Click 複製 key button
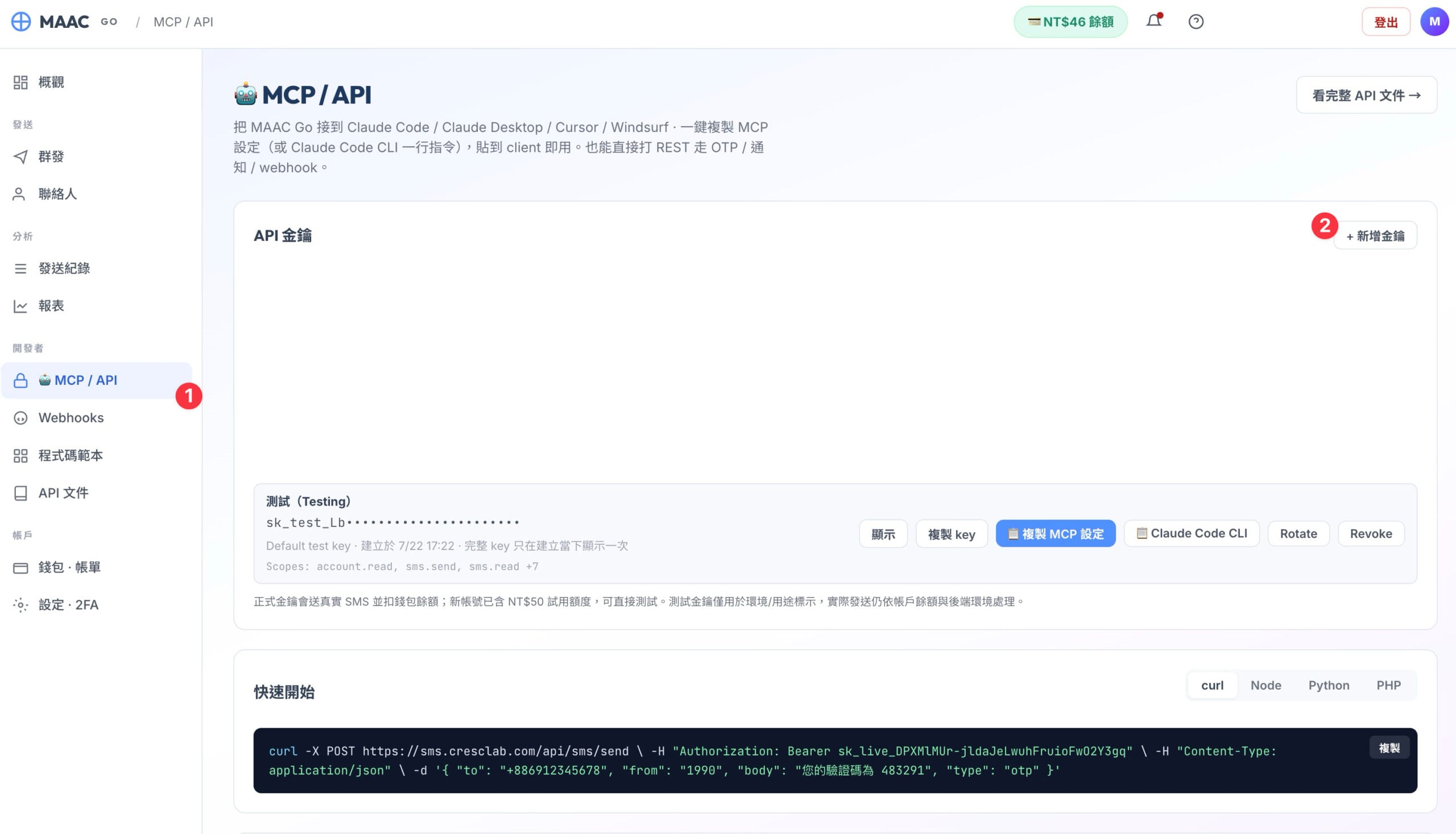 [952, 534]
